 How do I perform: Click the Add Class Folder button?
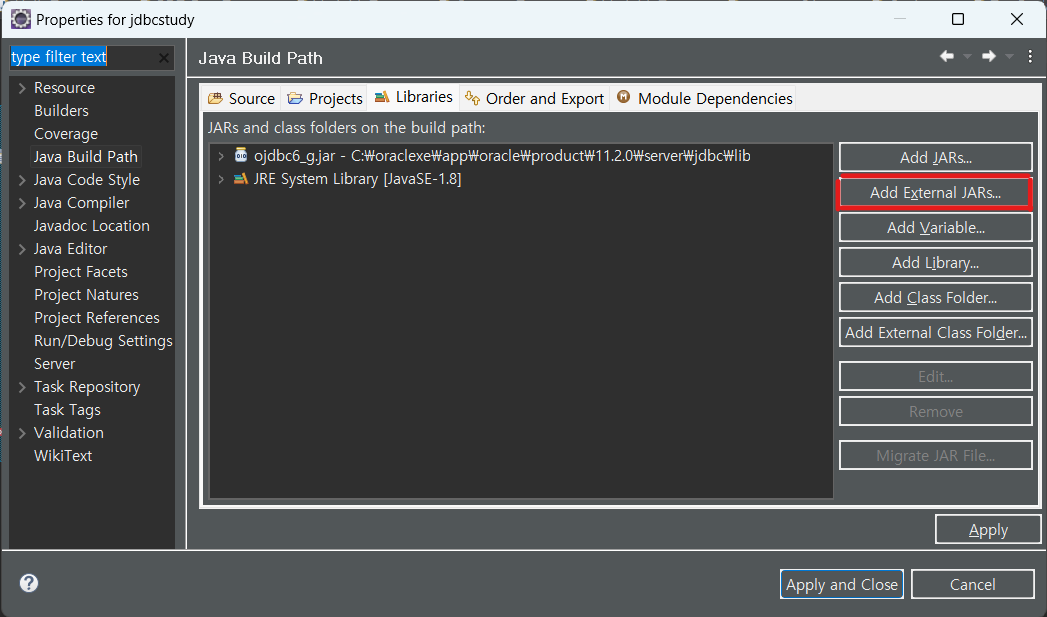point(935,298)
